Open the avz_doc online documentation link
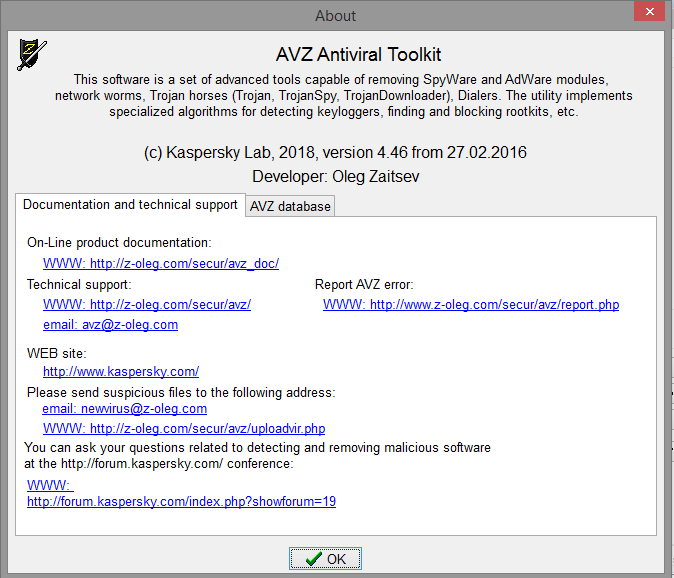 [160, 264]
